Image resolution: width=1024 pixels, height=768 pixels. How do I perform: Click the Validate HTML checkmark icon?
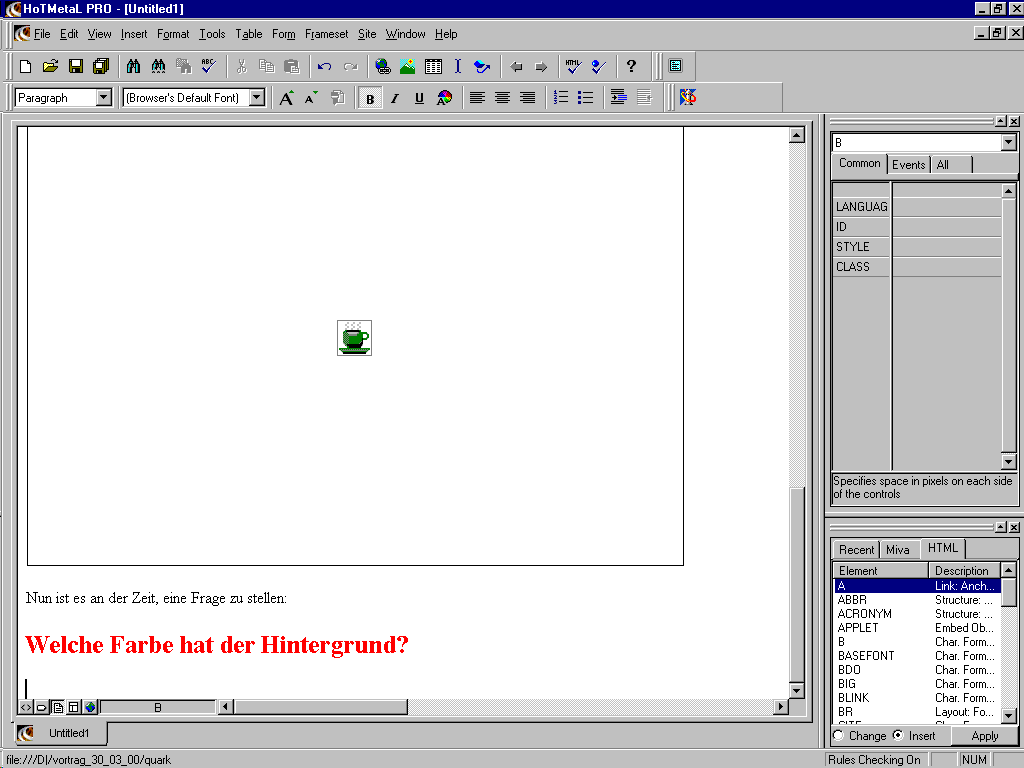[572, 67]
